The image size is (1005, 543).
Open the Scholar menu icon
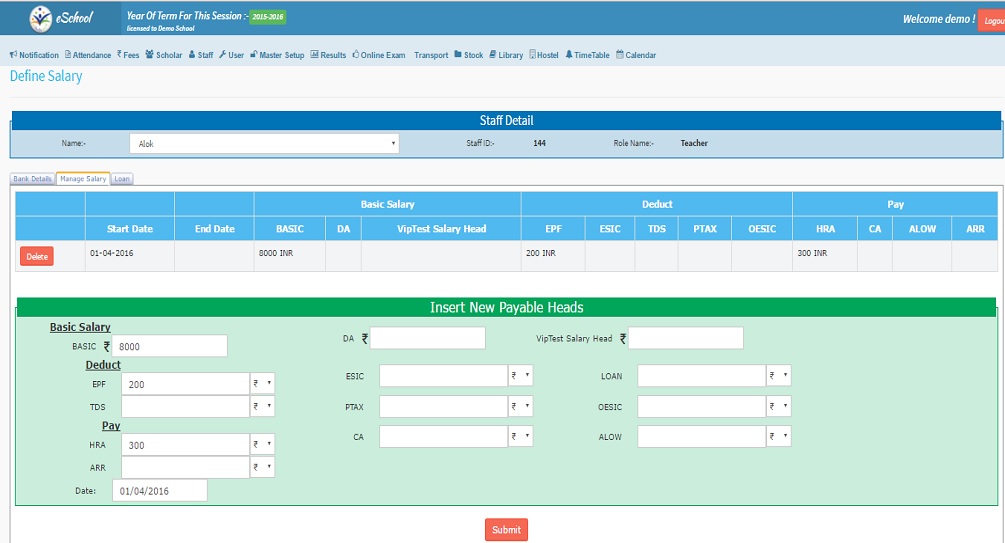coord(150,55)
